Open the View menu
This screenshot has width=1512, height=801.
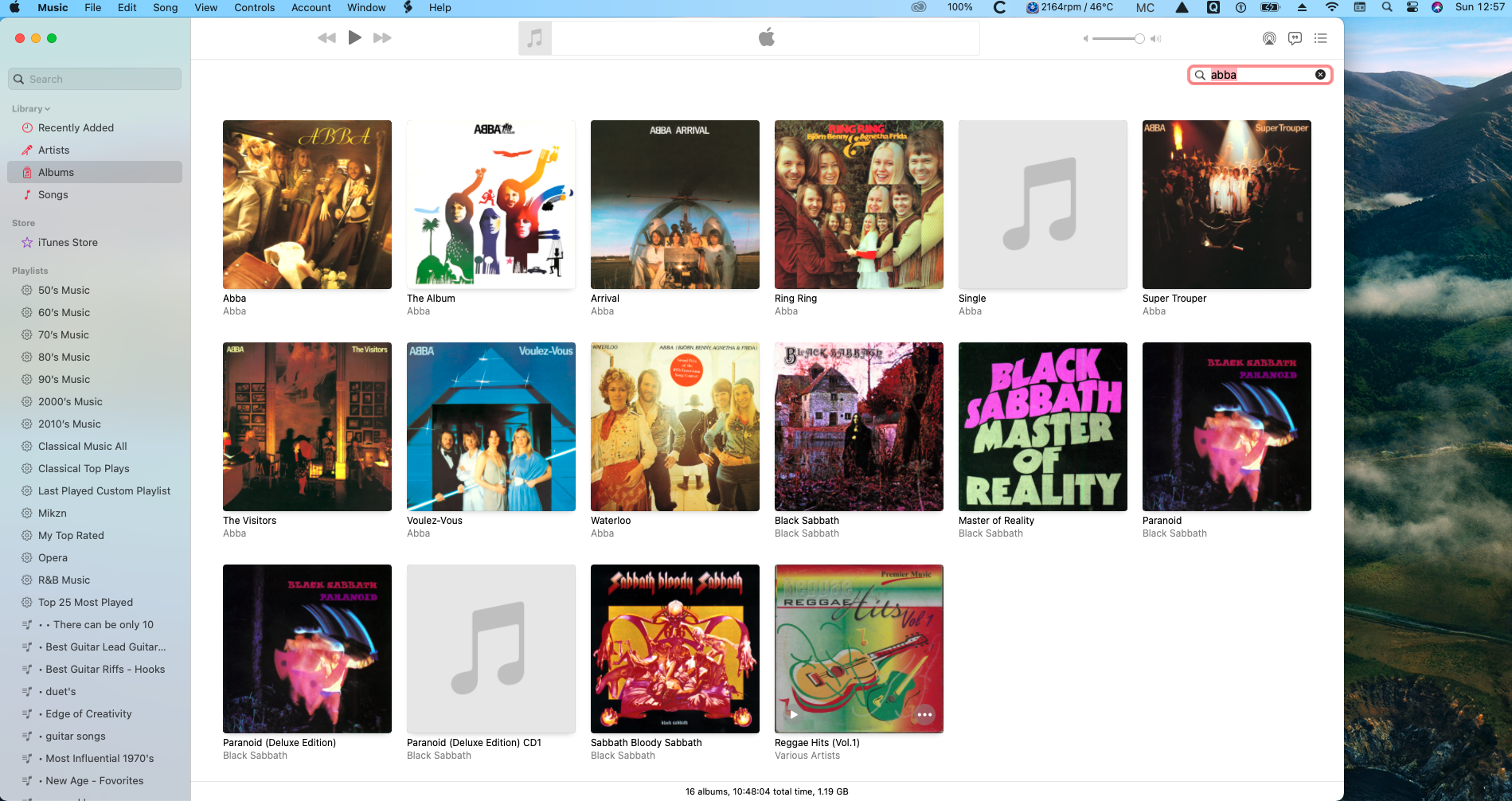(x=206, y=7)
